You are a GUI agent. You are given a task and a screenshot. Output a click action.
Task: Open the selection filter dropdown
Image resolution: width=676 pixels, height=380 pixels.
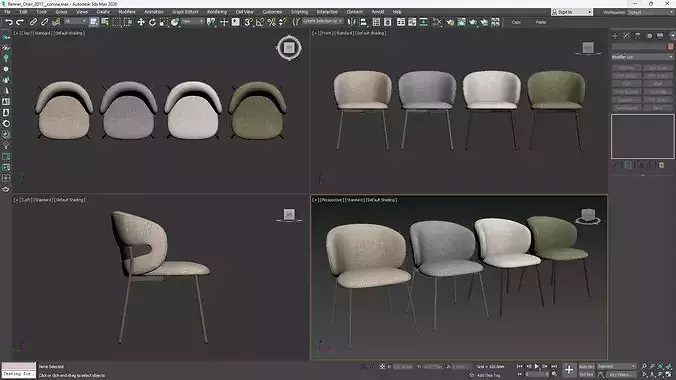tap(75, 22)
